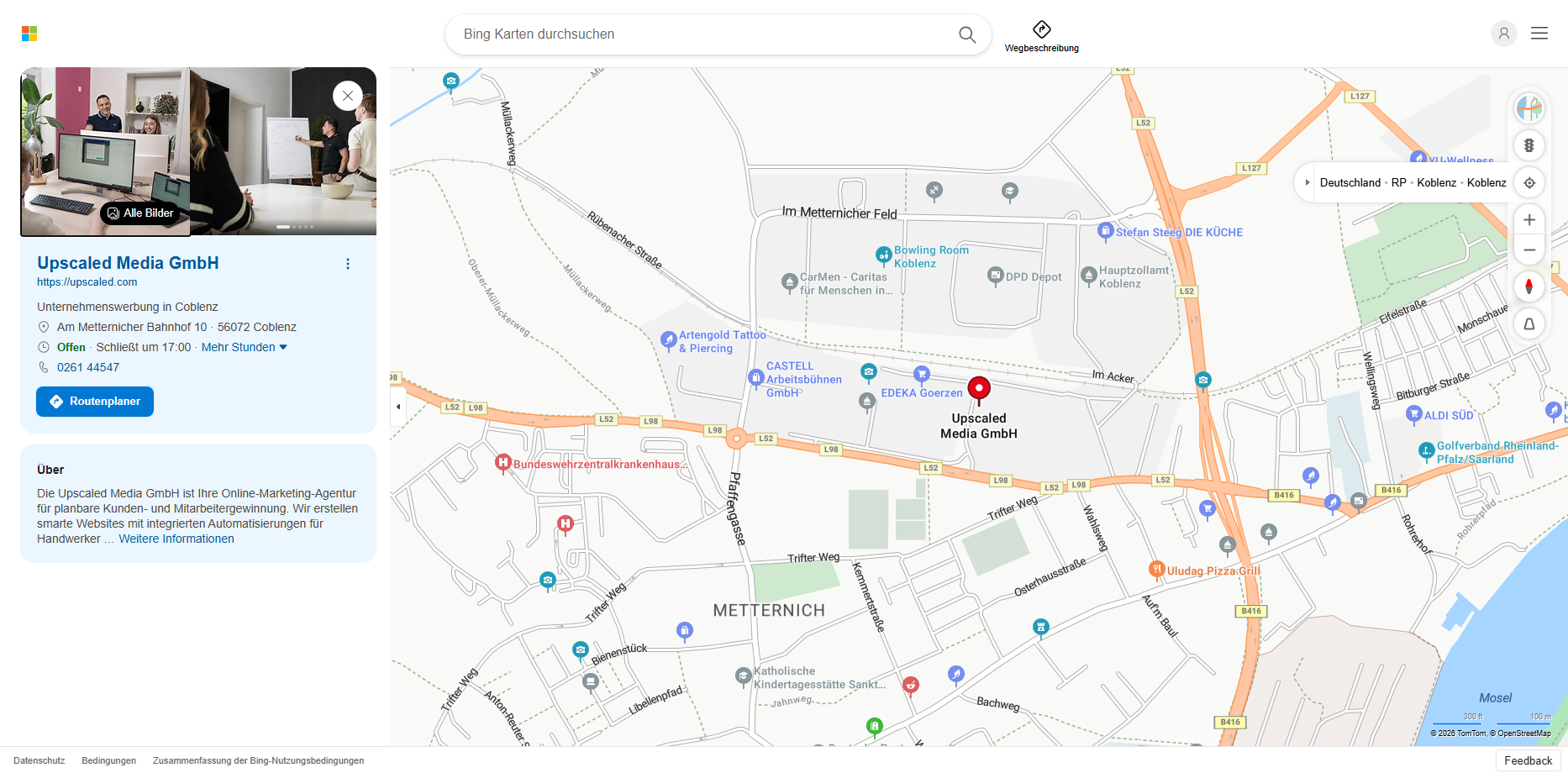Click the Microsoft logo
Image resolution: width=1568 pixels, height=773 pixels.
(x=29, y=34)
